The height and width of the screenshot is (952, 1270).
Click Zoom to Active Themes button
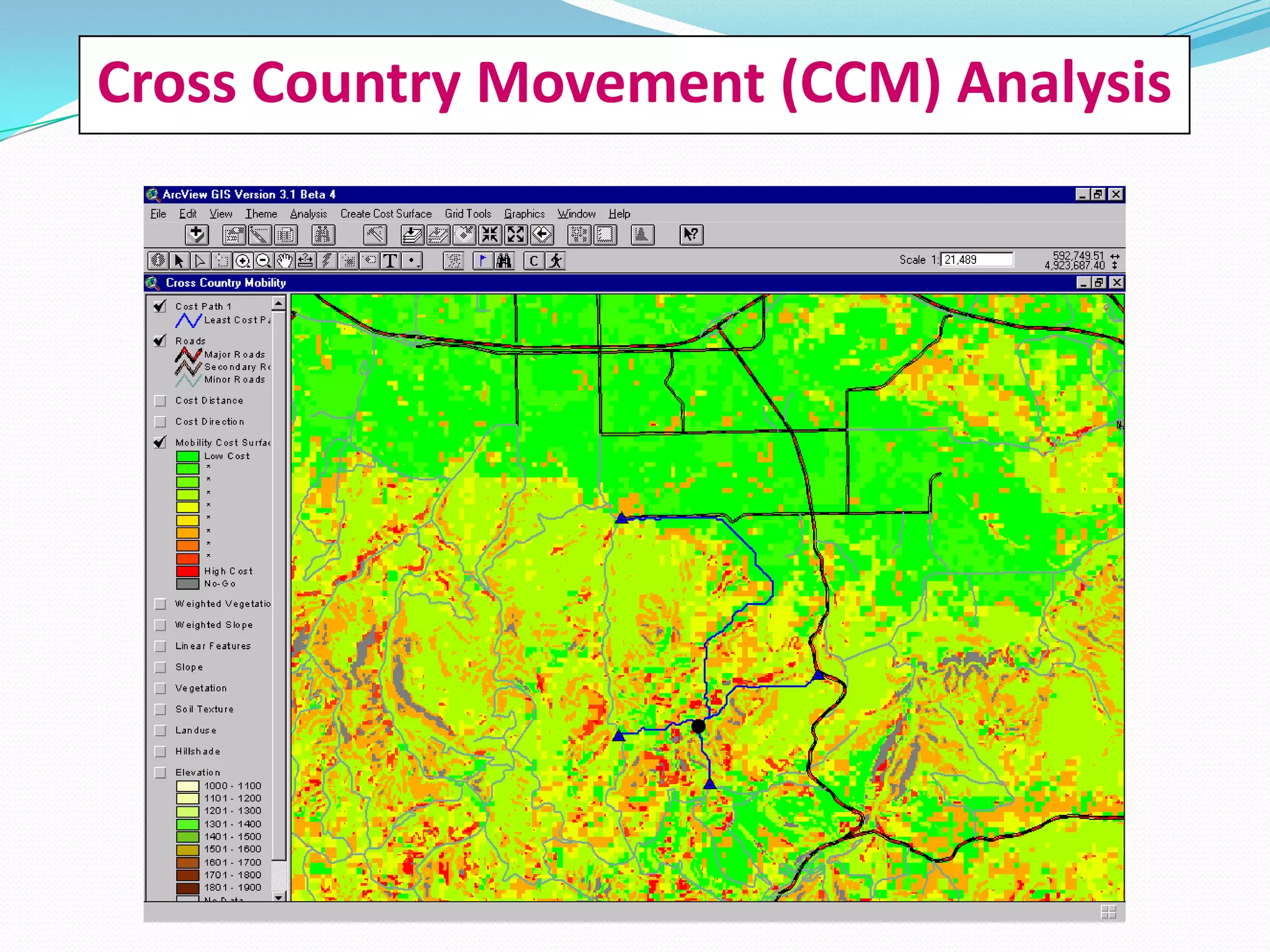[438, 235]
